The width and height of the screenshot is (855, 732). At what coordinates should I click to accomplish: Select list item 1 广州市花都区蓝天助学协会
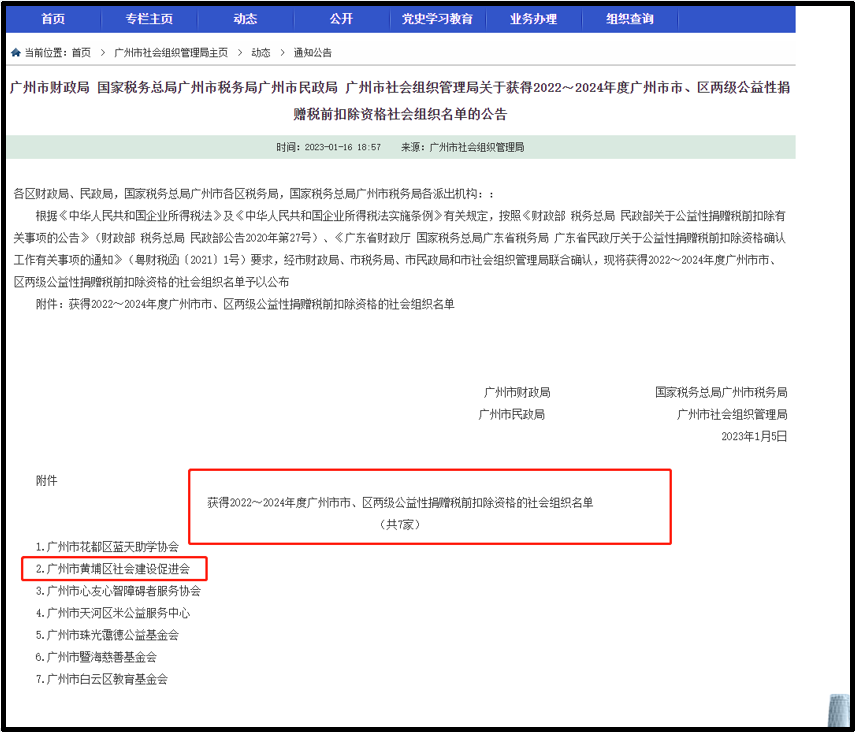[107, 547]
